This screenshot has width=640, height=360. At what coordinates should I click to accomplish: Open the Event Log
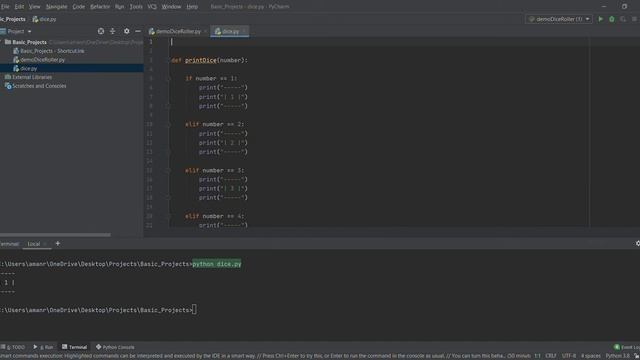tap(627, 347)
